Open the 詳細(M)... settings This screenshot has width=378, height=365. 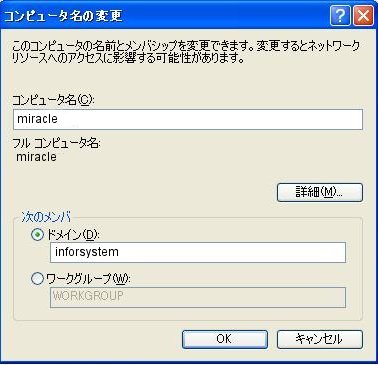pos(320,192)
